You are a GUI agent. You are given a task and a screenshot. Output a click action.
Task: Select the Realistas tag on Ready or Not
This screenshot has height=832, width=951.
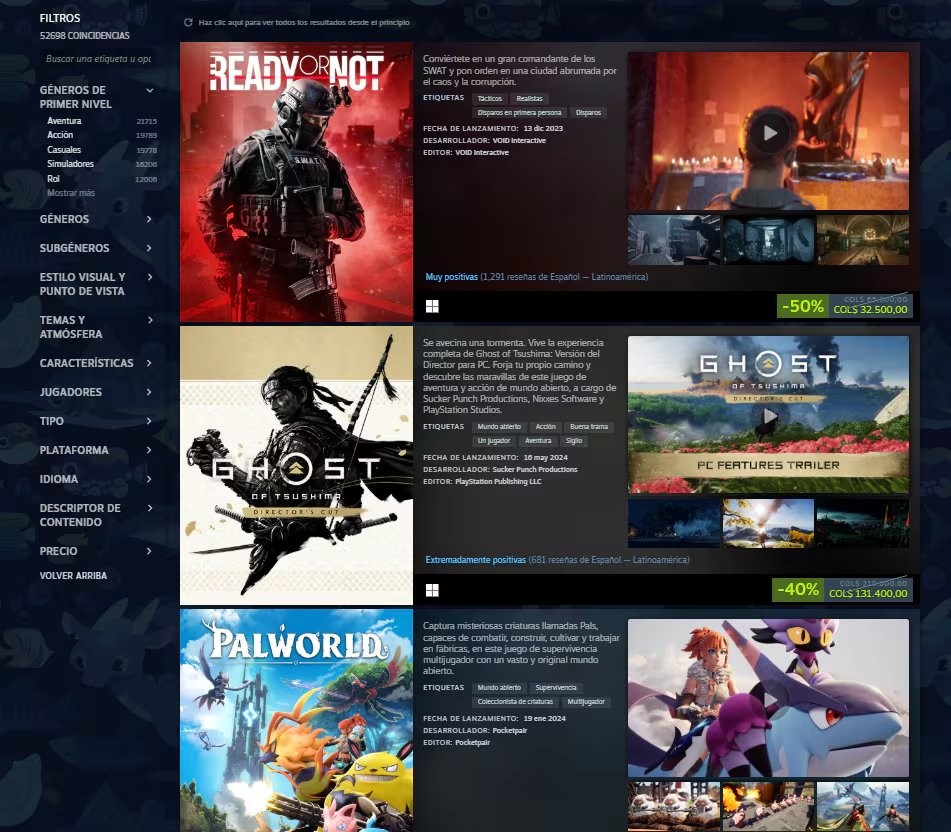[x=529, y=98]
